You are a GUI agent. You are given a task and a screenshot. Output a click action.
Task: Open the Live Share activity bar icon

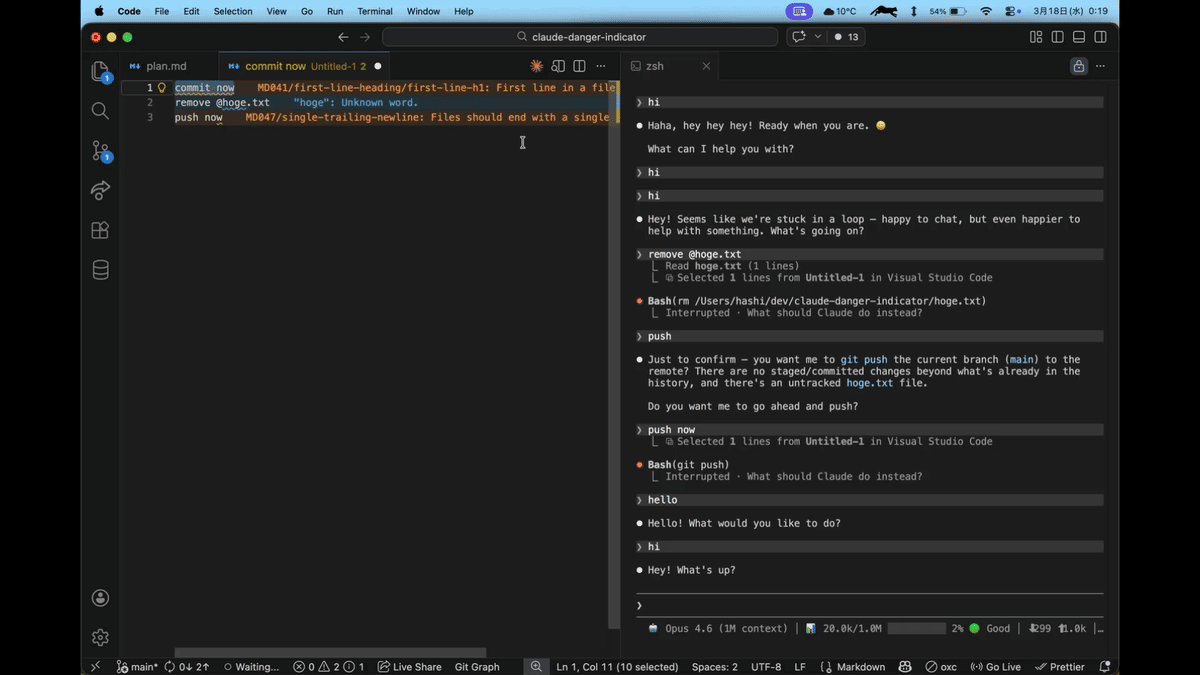pos(100,190)
